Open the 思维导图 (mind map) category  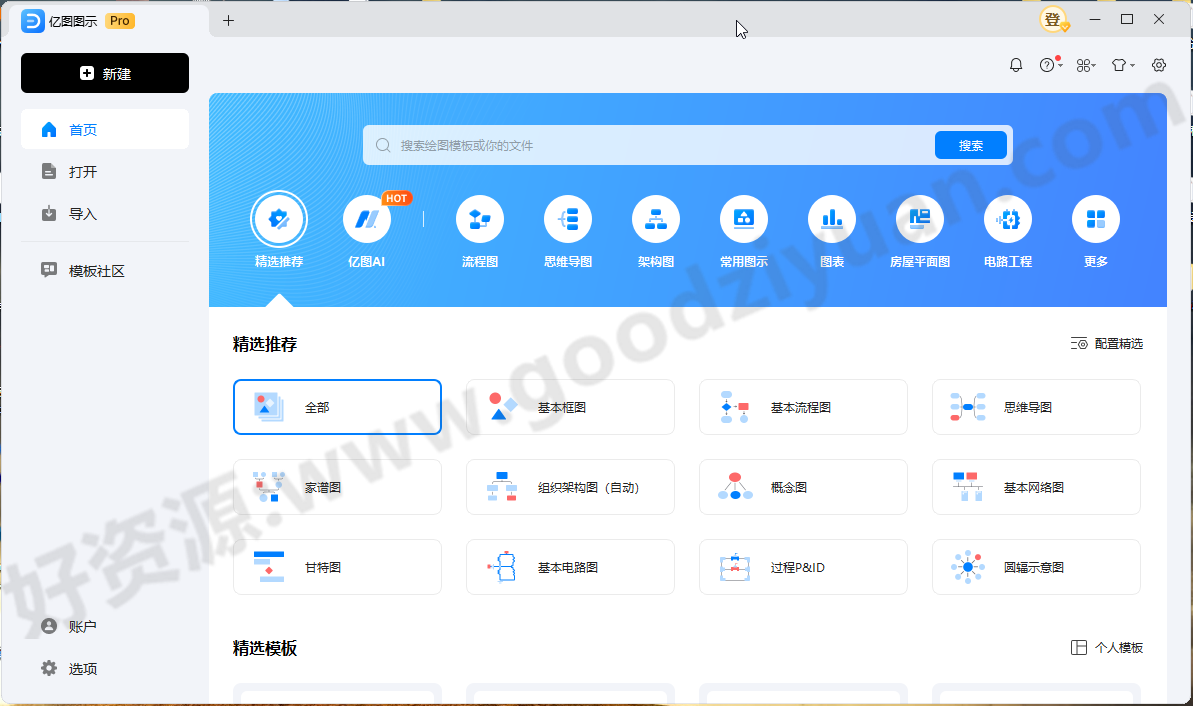click(x=567, y=218)
